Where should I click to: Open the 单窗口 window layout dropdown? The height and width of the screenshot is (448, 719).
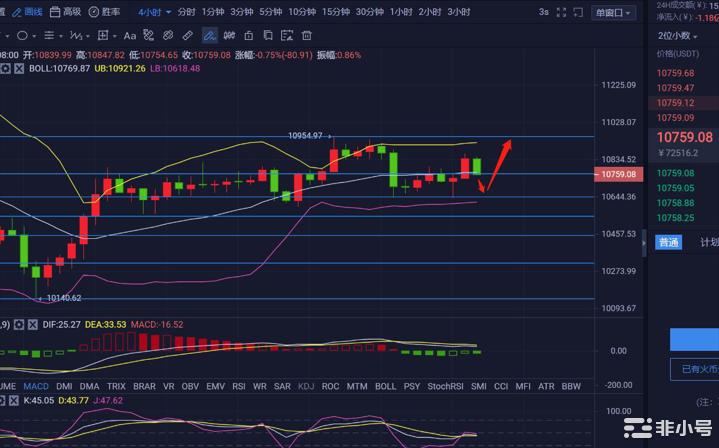(613, 13)
